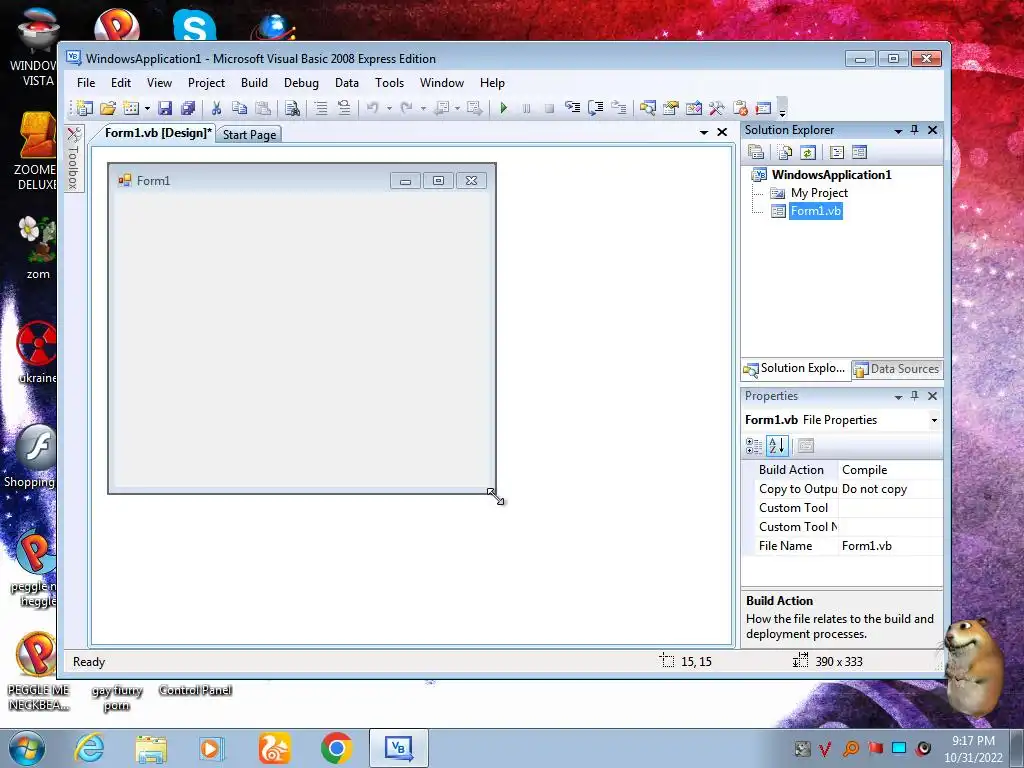Open the Toolbox hammer and wrench icon
The width and height of the screenshot is (1024, 768).
(716, 108)
